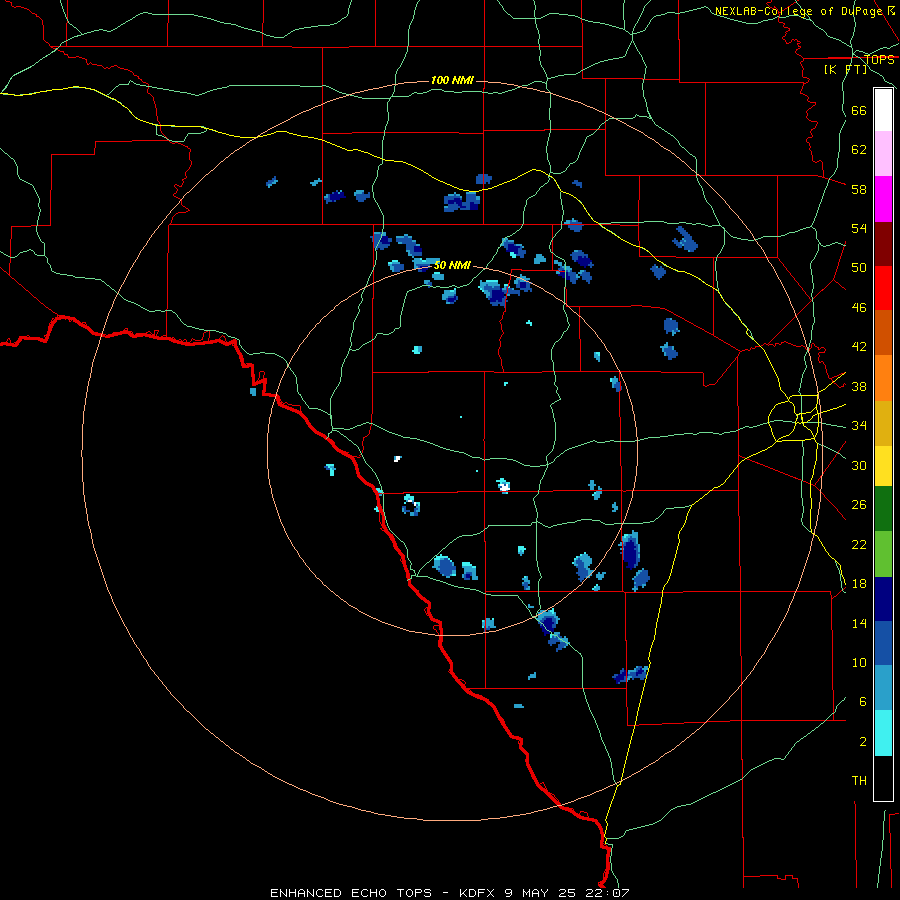Click the 6 scale label
The height and width of the screenshot is (900, 900).
coord(863,701)
